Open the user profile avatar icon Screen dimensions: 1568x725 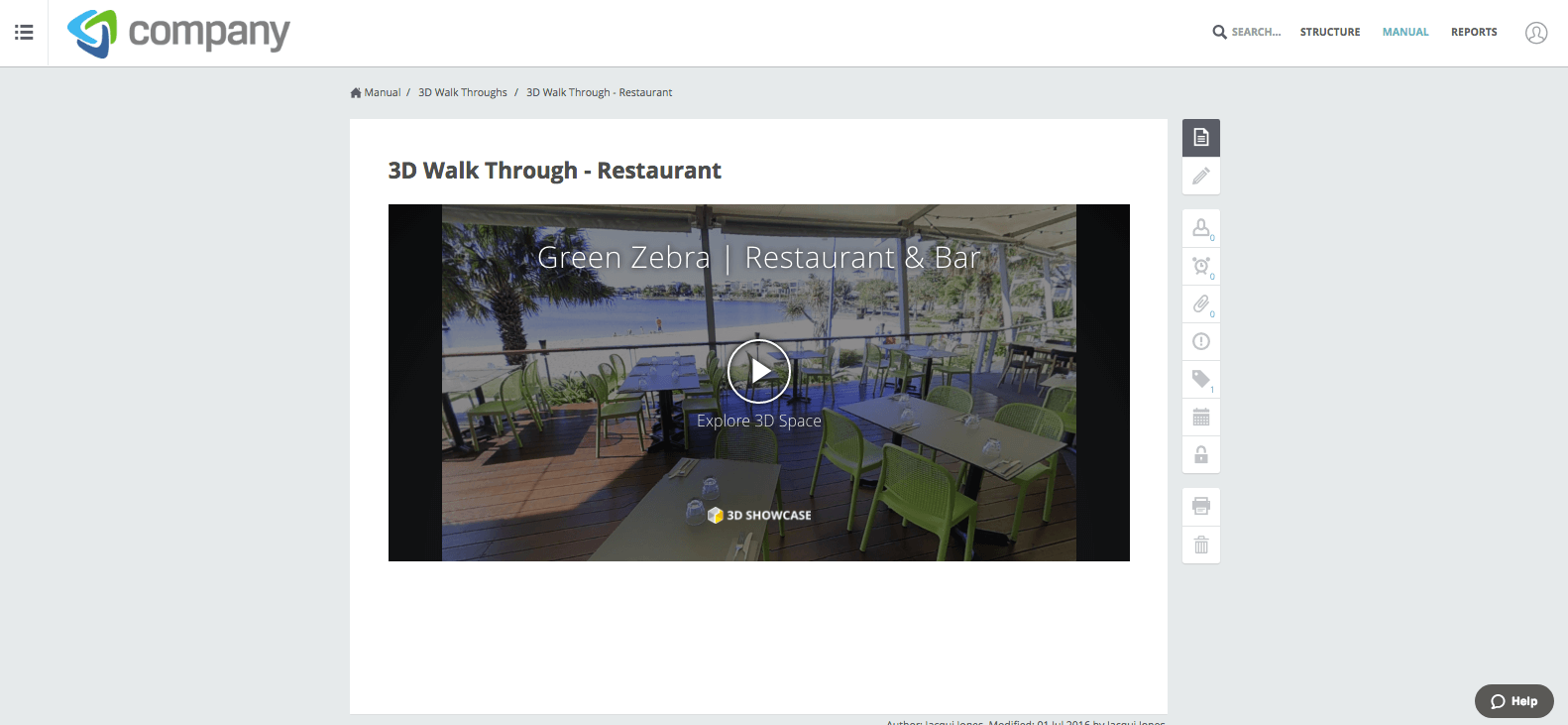(1536, 33)
